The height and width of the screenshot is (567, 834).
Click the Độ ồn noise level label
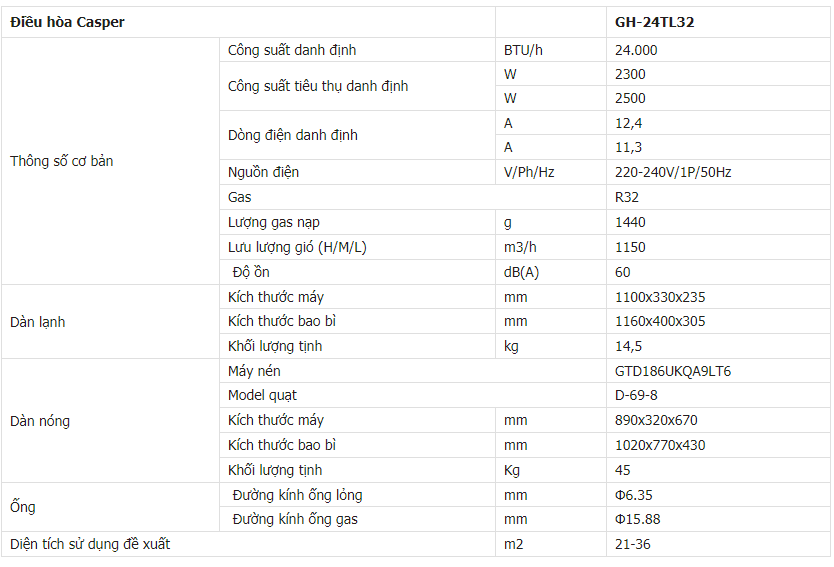[x=250, y=272]
